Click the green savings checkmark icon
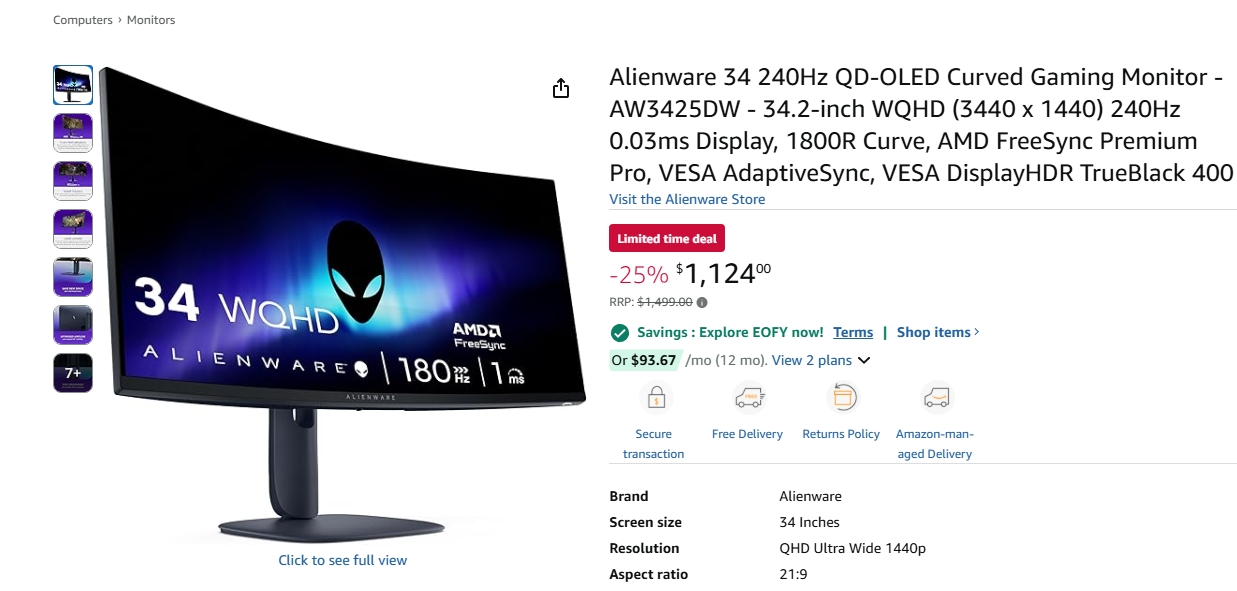Image resolution: width=1237 pixels, height=591 pixels. click(x=620, y=333)
